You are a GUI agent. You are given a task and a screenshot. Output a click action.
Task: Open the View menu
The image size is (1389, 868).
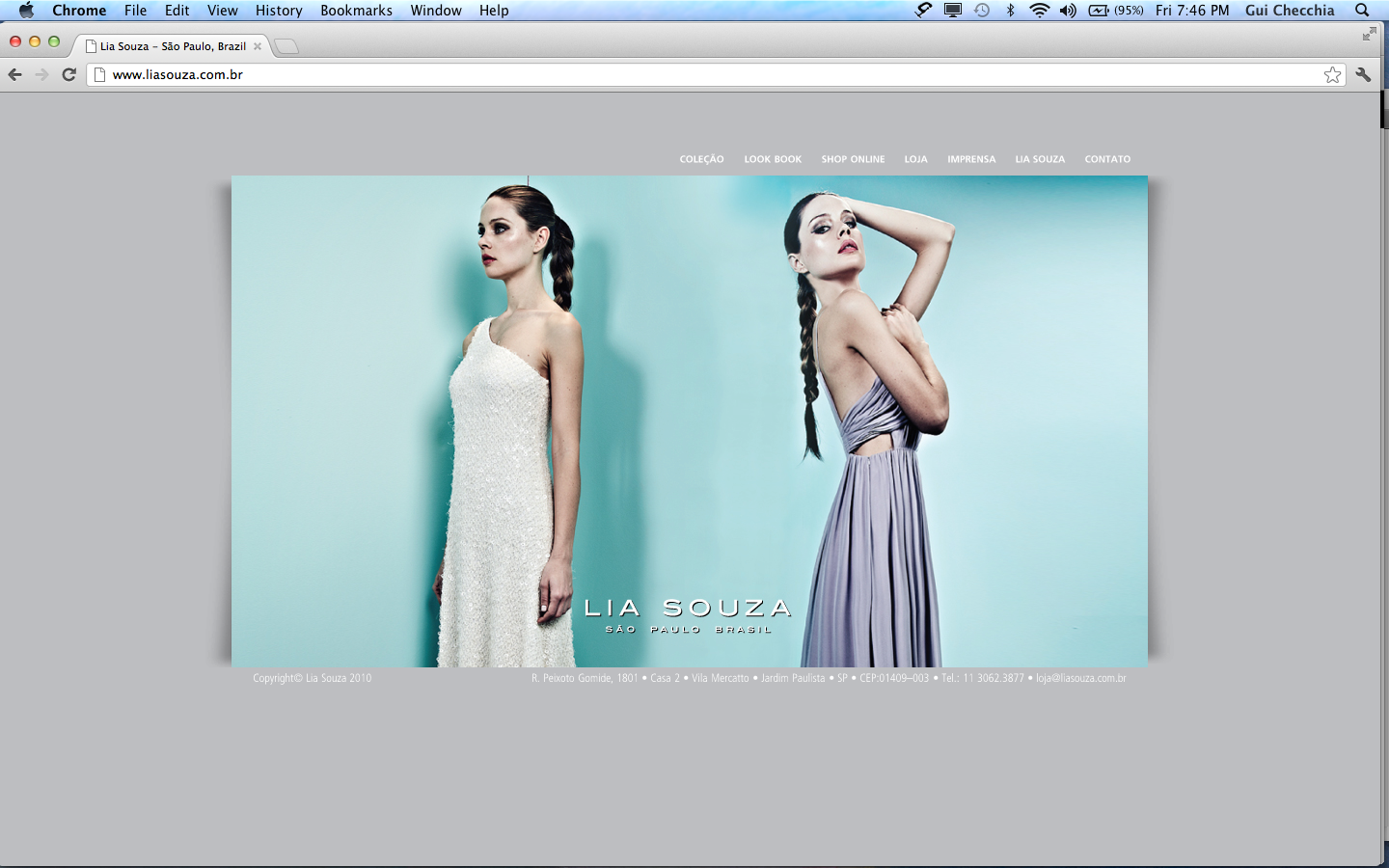coord(222,11)
